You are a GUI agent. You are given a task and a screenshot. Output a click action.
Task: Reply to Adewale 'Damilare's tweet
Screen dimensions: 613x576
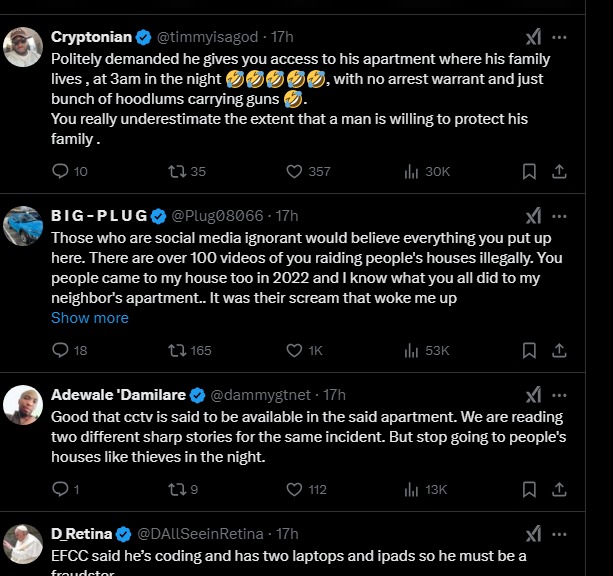click(61, 489)
